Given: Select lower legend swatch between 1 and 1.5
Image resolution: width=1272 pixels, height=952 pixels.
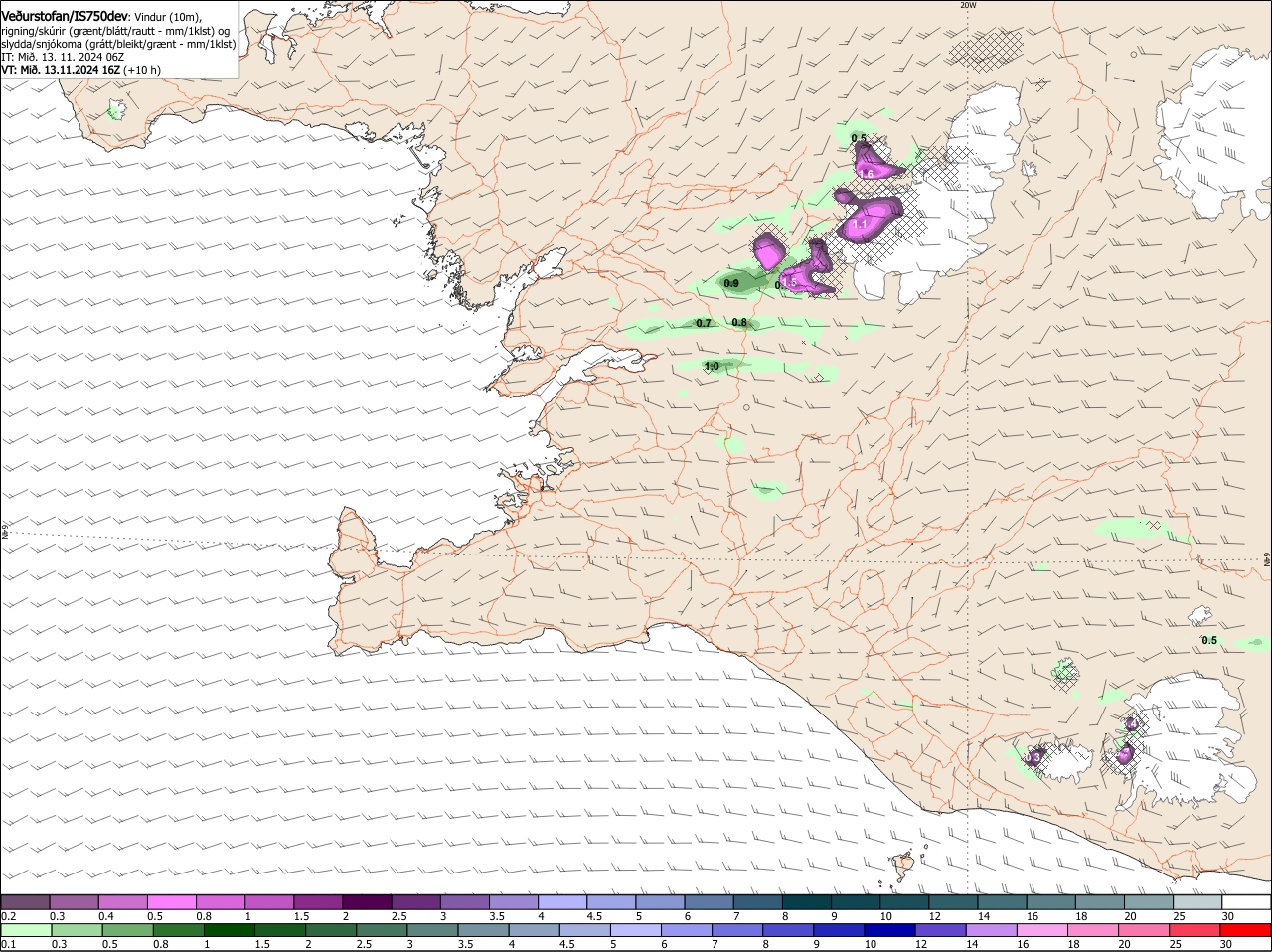Looking at the screenshot, I should click(229, 930).
